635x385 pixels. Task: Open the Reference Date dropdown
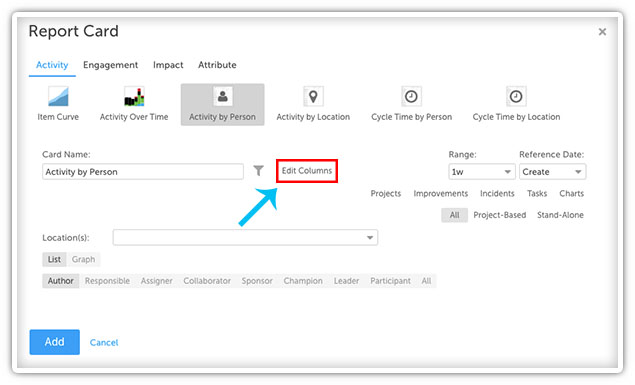(552, 172)
